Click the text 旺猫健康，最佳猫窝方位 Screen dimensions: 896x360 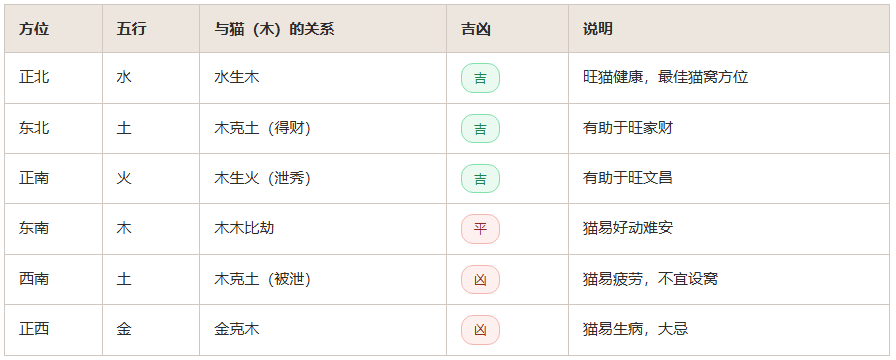pos(665,77)
